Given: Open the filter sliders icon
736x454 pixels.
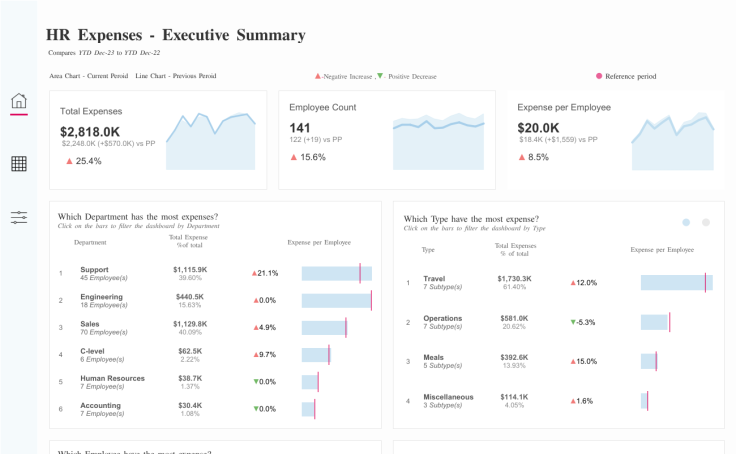Looking at the screenshot, I should click(19, 217).
